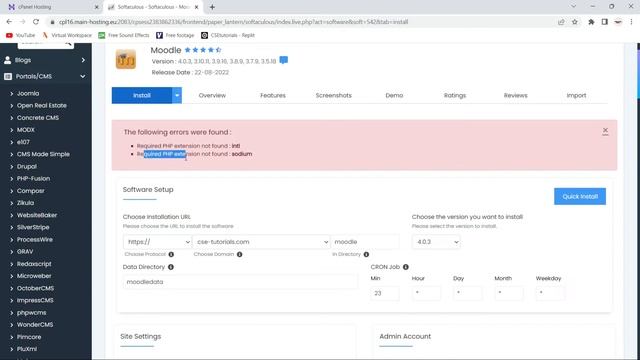
Task: Click Quick Install button
Action: coord(580,196)
